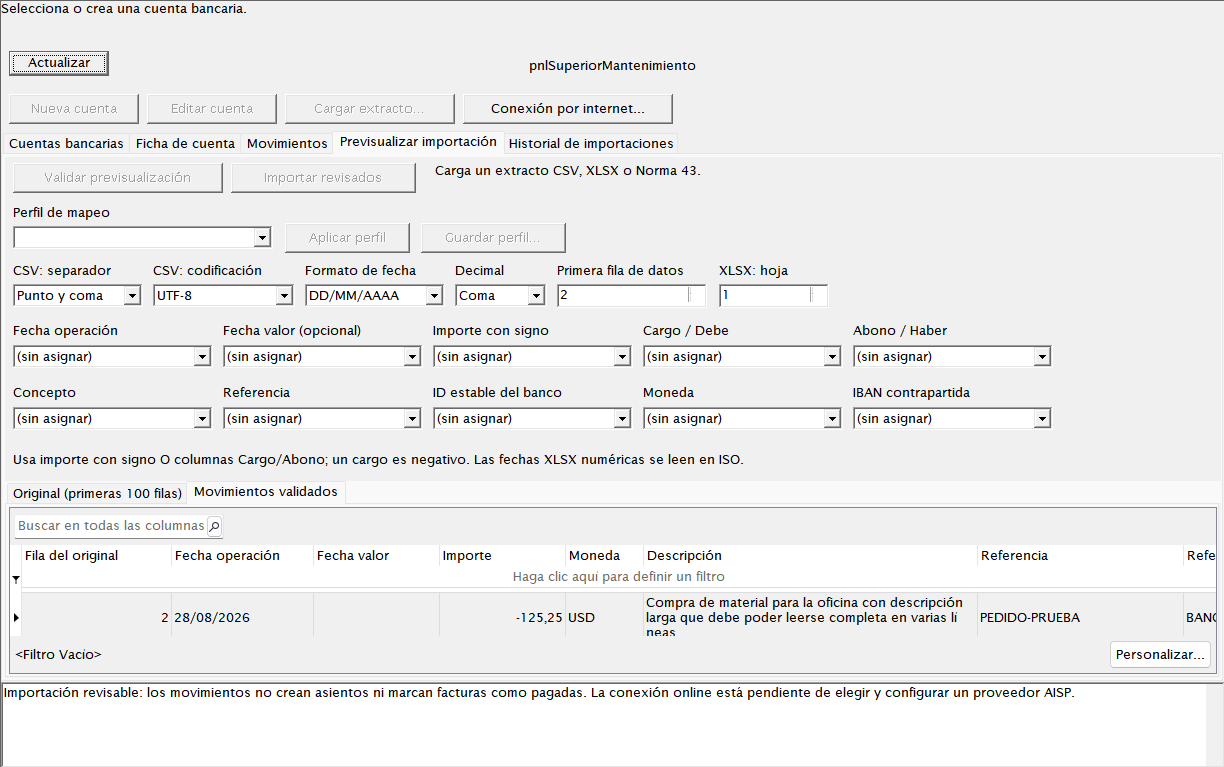This screenshot has width=1224, height=767.
Task: Open the Historial de importaciones tab
Action: (591, 144)
